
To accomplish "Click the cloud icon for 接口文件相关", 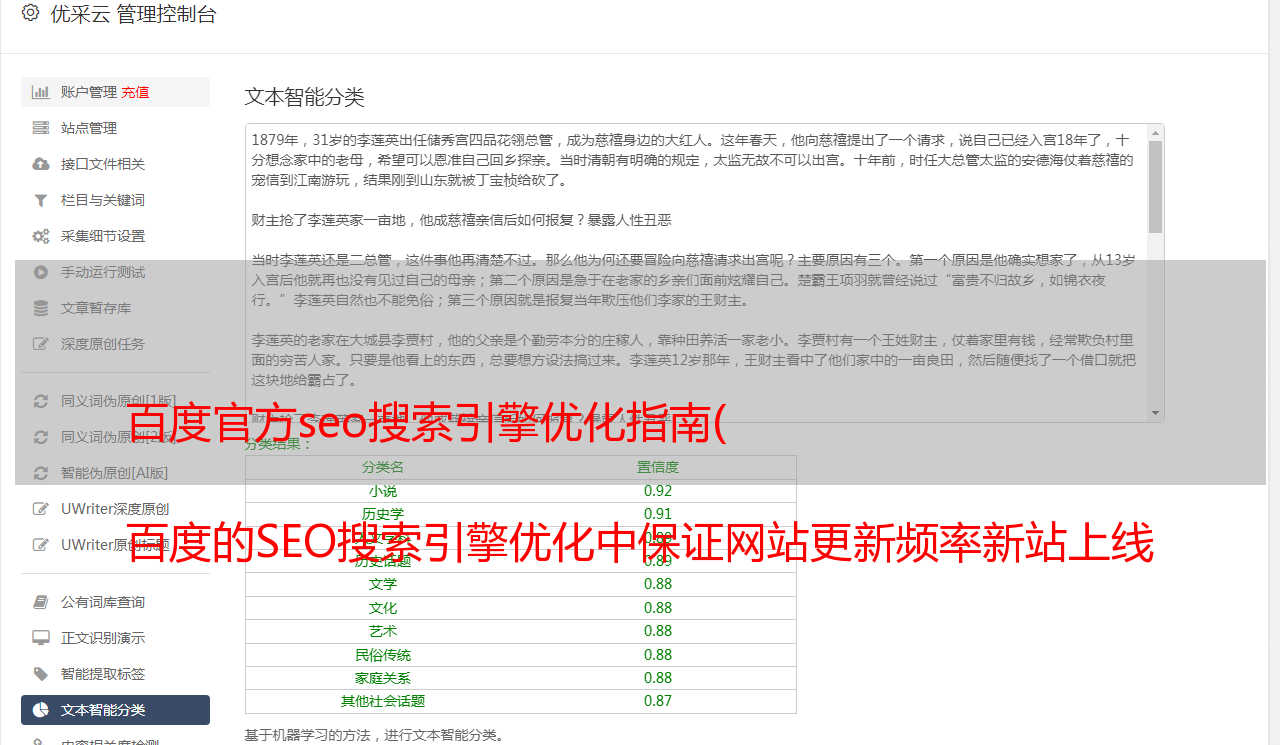I will click(x=41, y=164).
